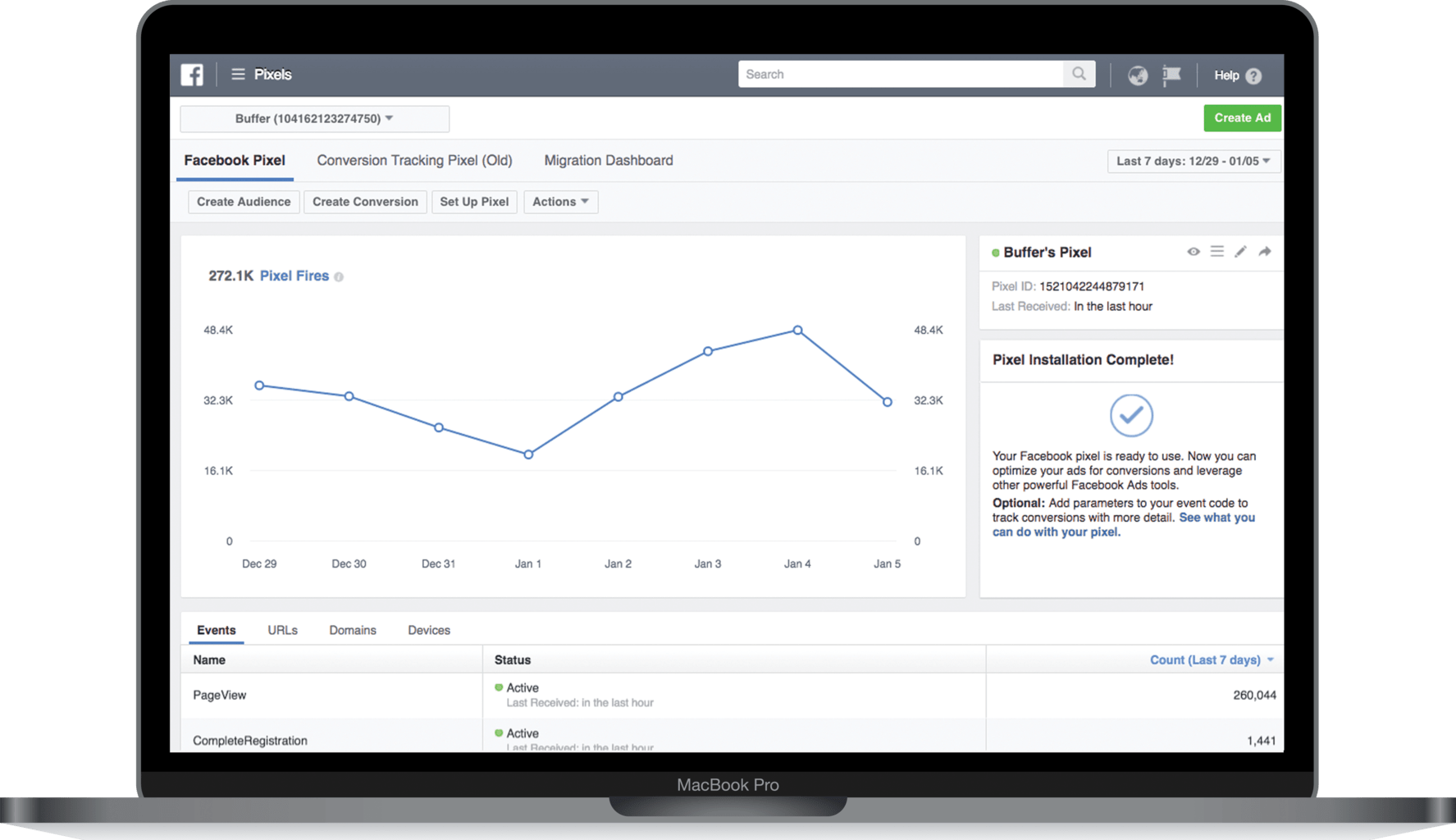This screenshot has width=1456, height=840.
Task: Open the Last 7 days date range dropdown
Action: [x=1194, y=161]
